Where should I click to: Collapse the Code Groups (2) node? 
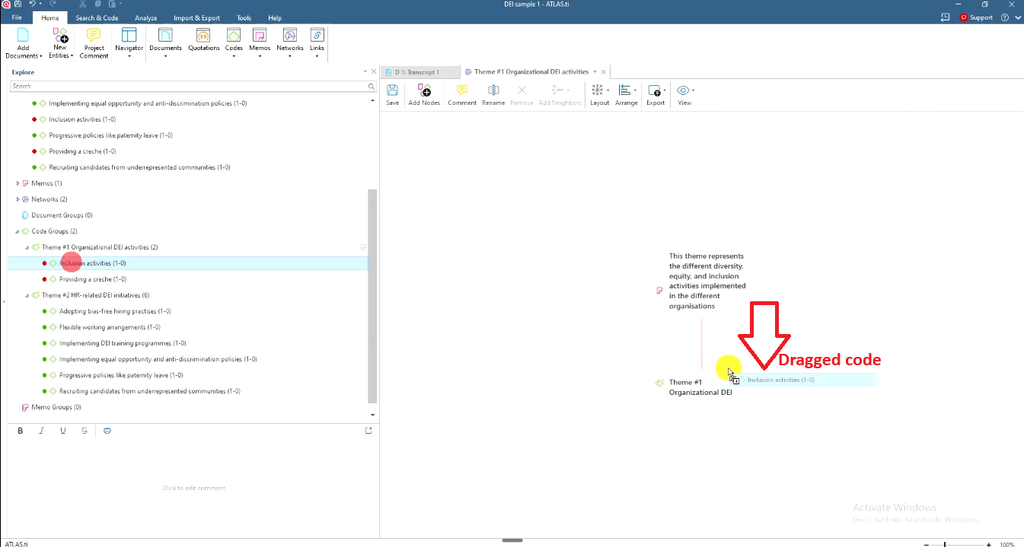tap(18, 231)
